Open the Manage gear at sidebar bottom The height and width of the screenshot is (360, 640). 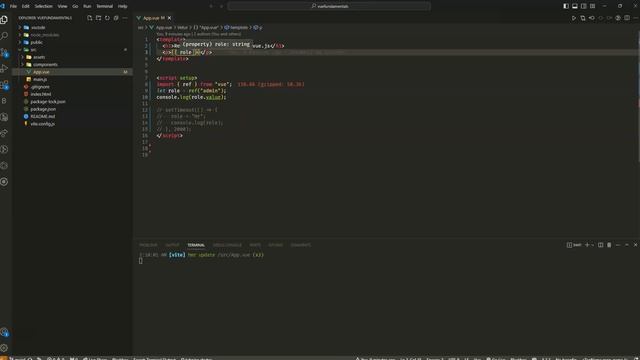tap(4, 348)
